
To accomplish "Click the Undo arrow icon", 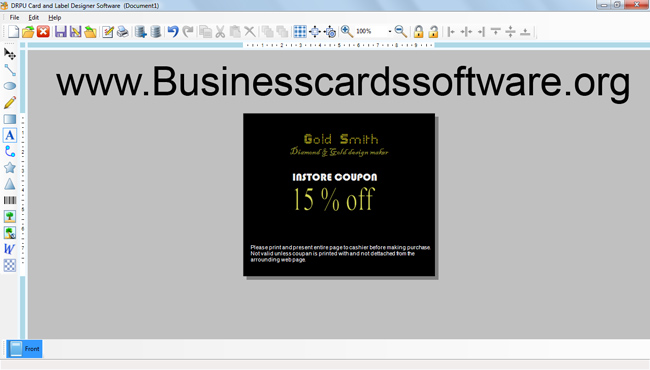I will tap(173, 31).
